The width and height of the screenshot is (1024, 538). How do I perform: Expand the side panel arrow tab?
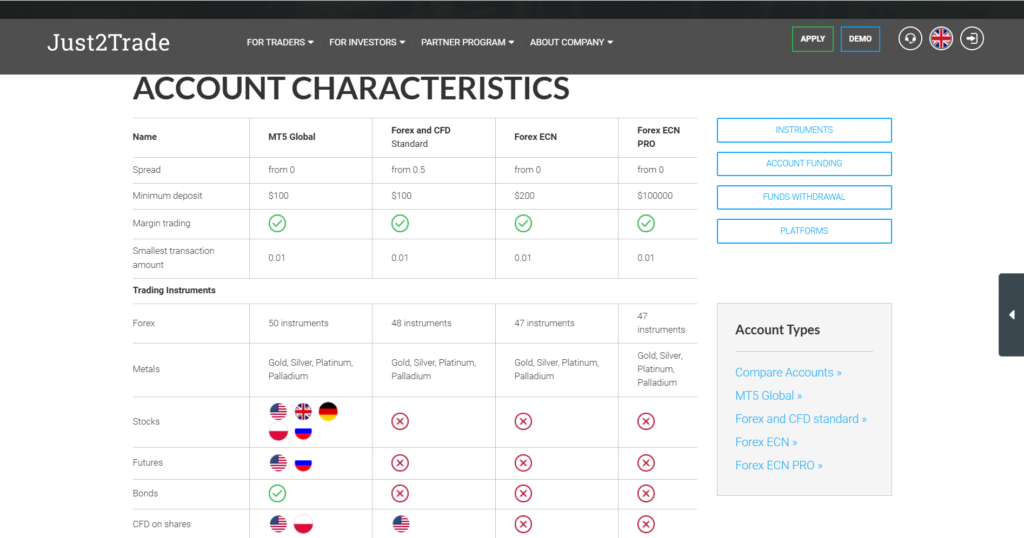click(x=1011, y=315)
